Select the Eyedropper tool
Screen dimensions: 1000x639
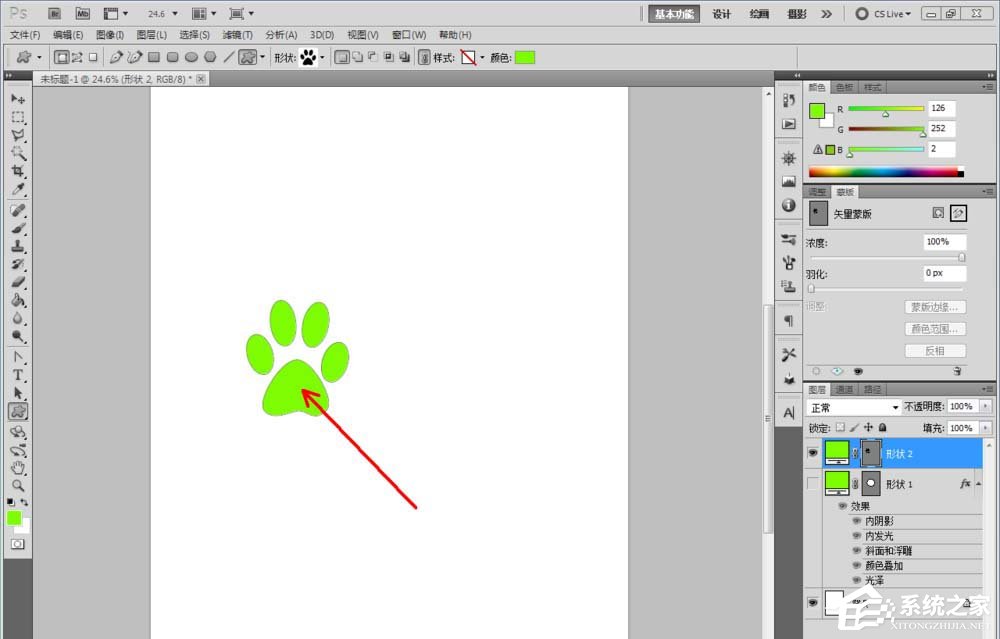click(18, 189)
